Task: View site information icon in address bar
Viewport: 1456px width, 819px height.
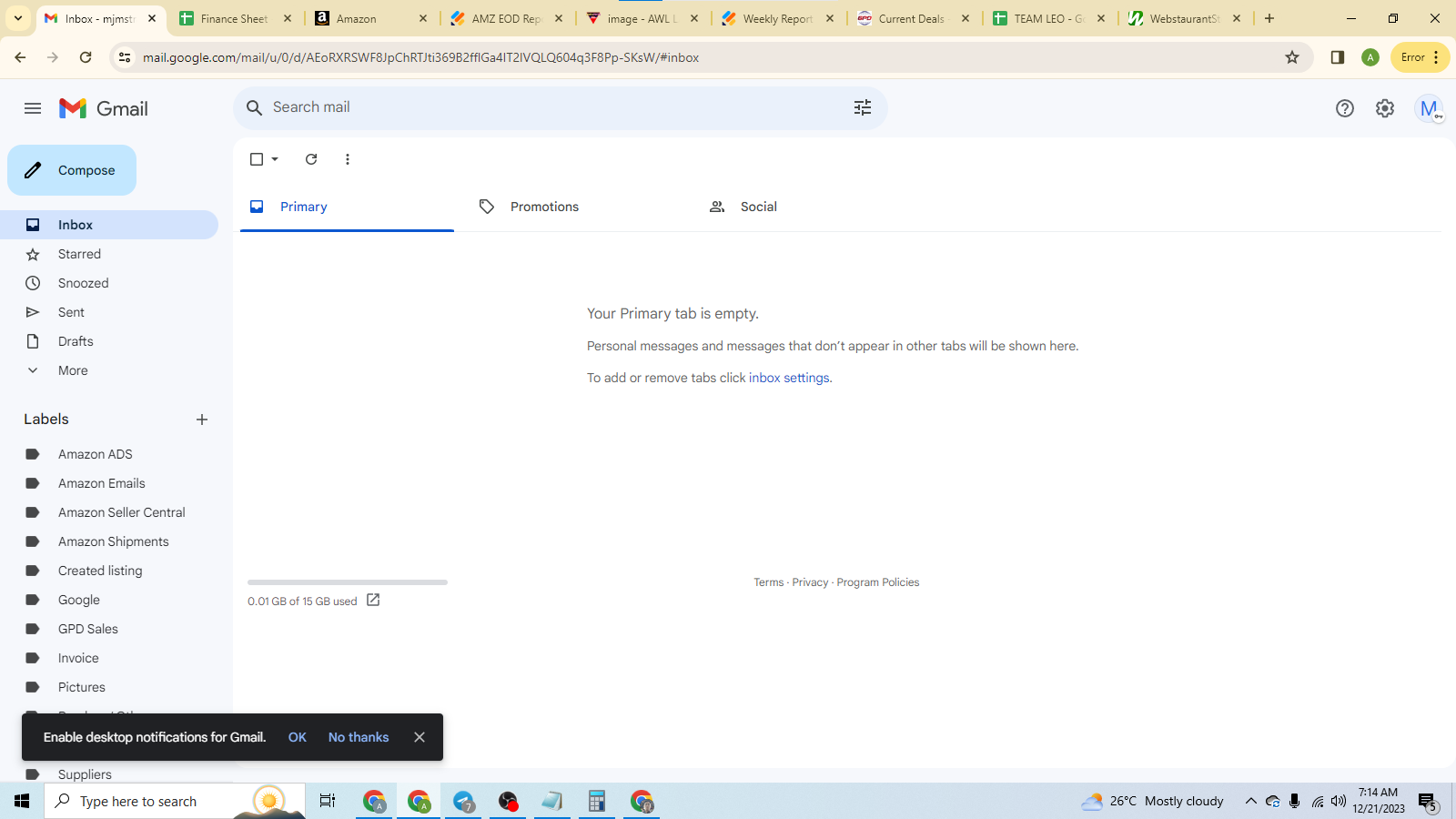Action: tap(125, 57)
